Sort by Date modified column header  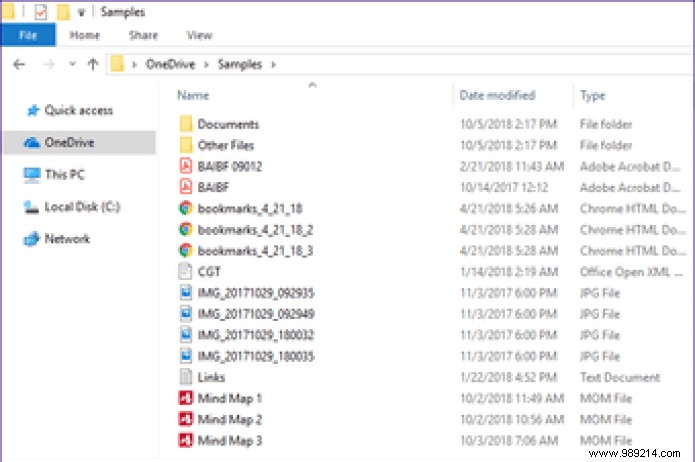click(x=497, y=95)
